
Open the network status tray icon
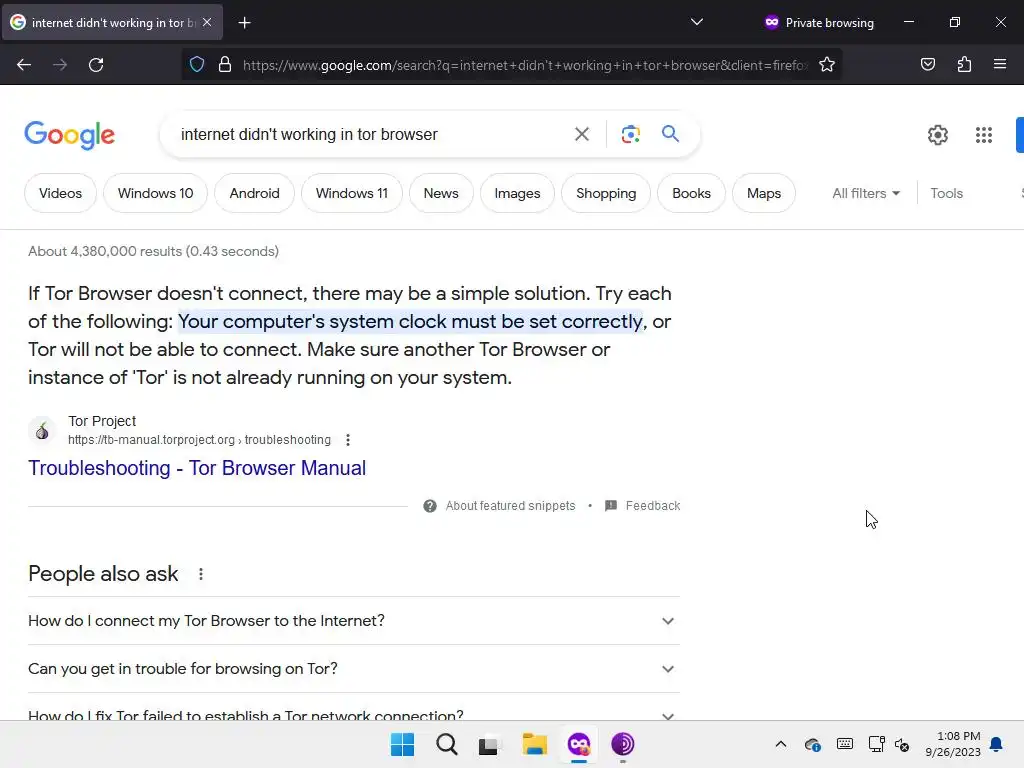tap(876, 744)
